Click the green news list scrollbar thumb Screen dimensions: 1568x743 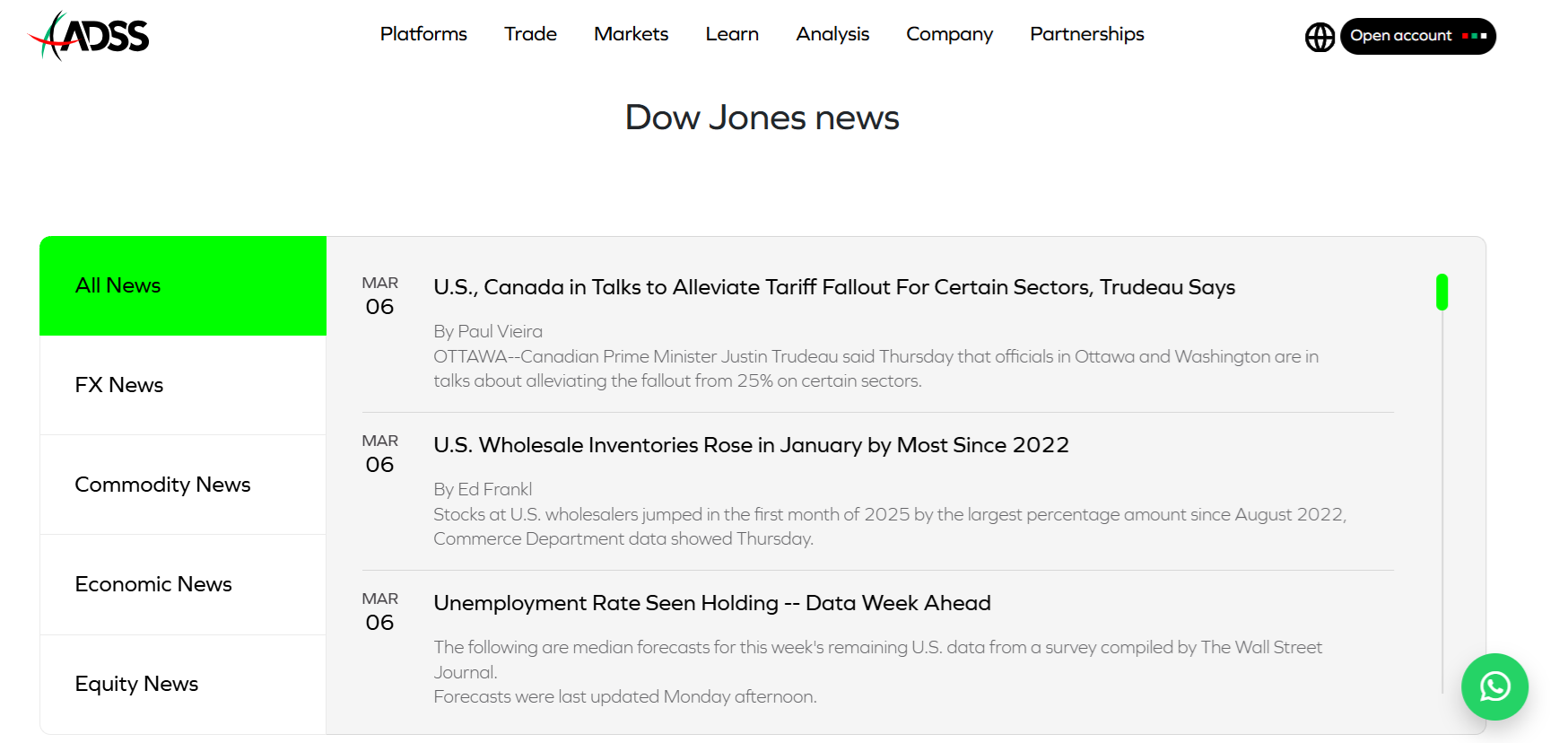(1442, 293)
